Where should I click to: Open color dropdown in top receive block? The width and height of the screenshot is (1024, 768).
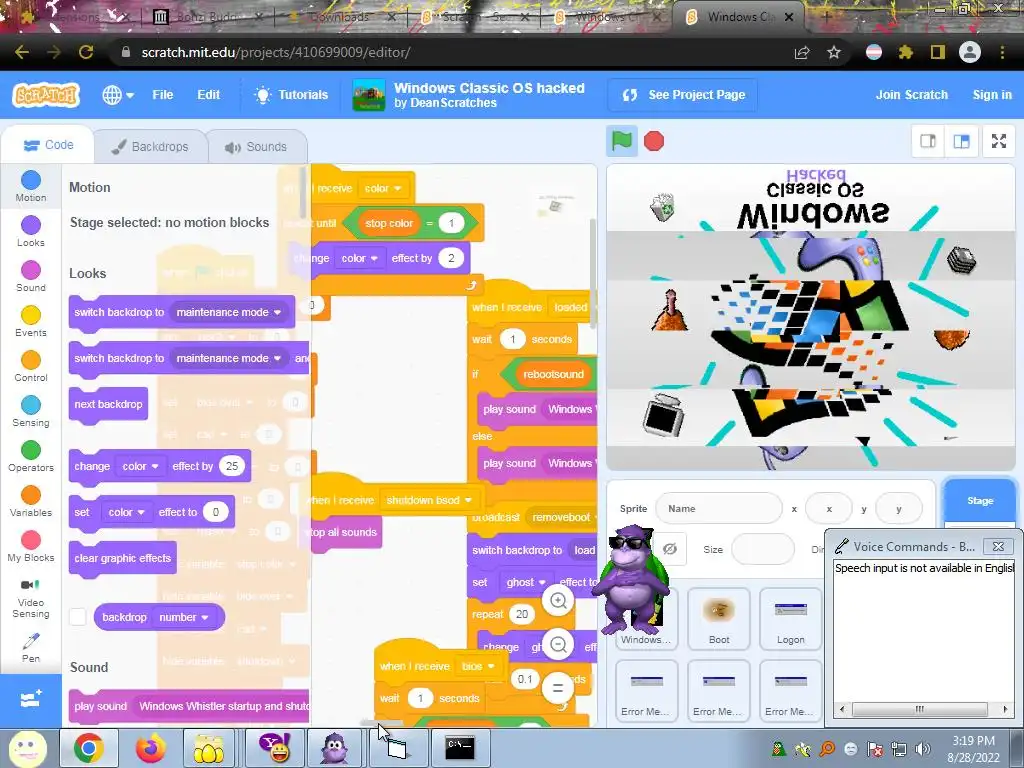click(383, 189)
